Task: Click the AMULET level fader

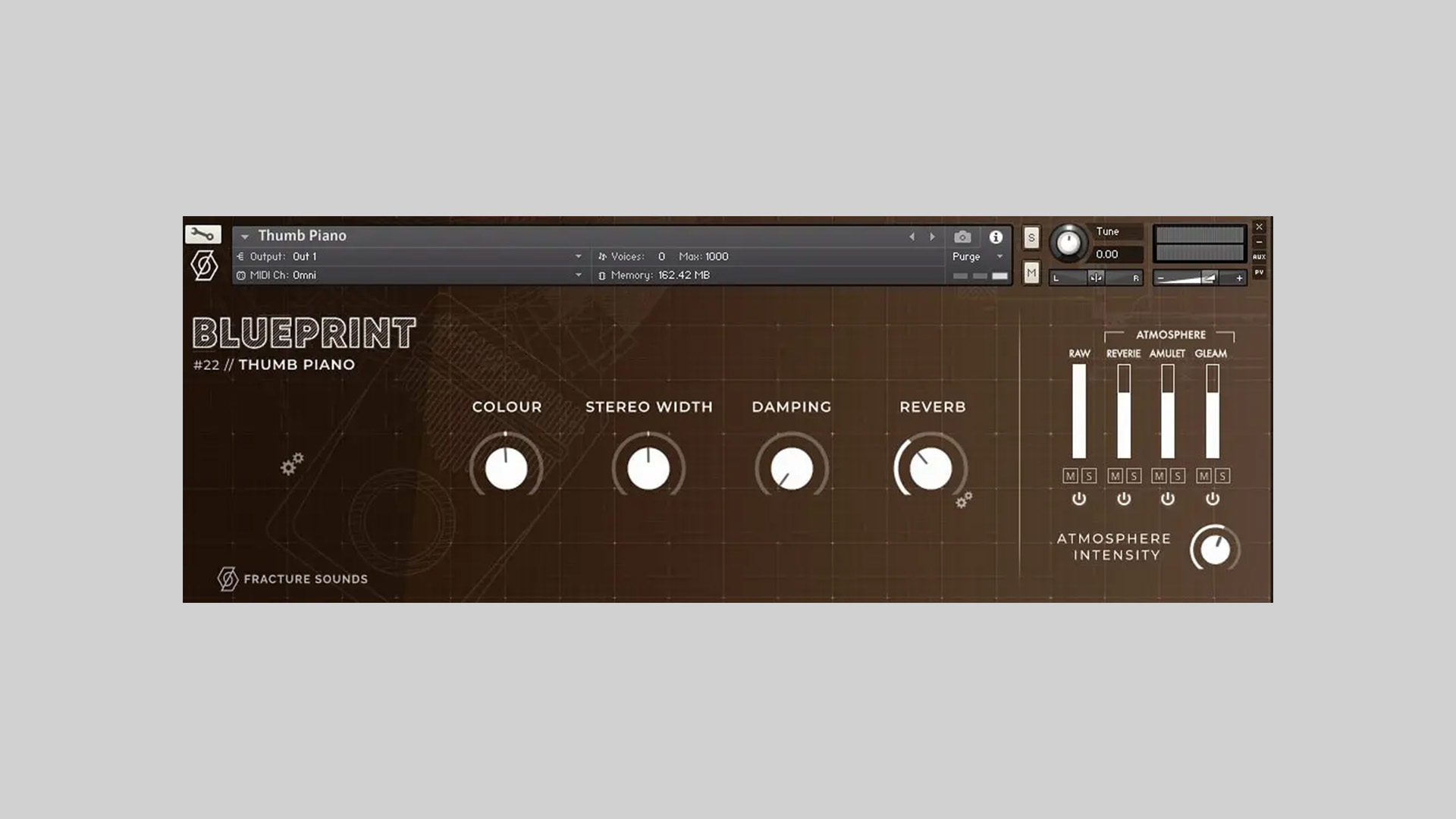Action: click(x=1168, y=411)
